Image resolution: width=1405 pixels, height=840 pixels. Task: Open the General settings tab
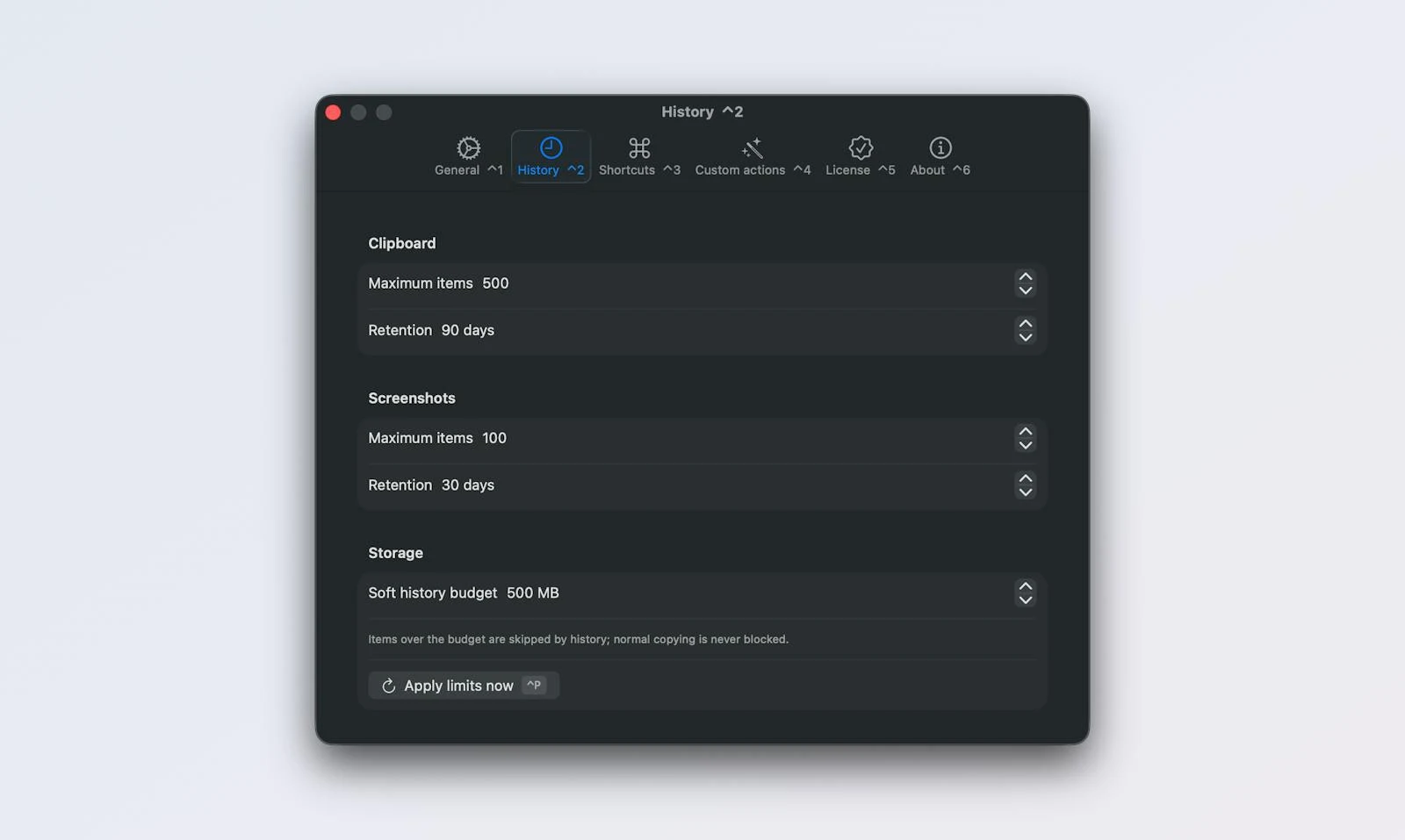click(469, 156)
